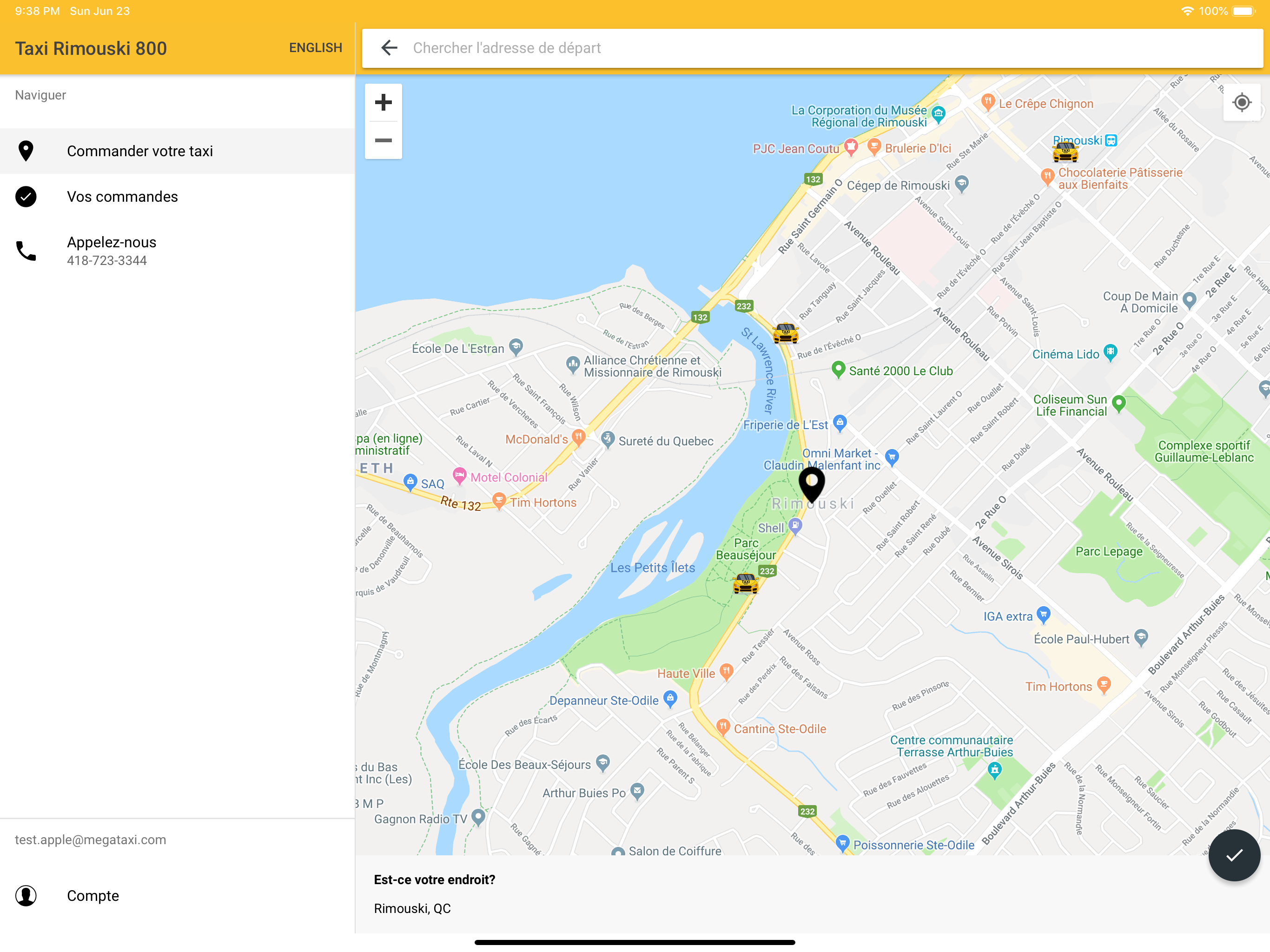This screenshot has height=952, width=1270.
Task: Select Tim Hortons marker near Boulevard Arthur-Buies
Action: click(1104, 684)
